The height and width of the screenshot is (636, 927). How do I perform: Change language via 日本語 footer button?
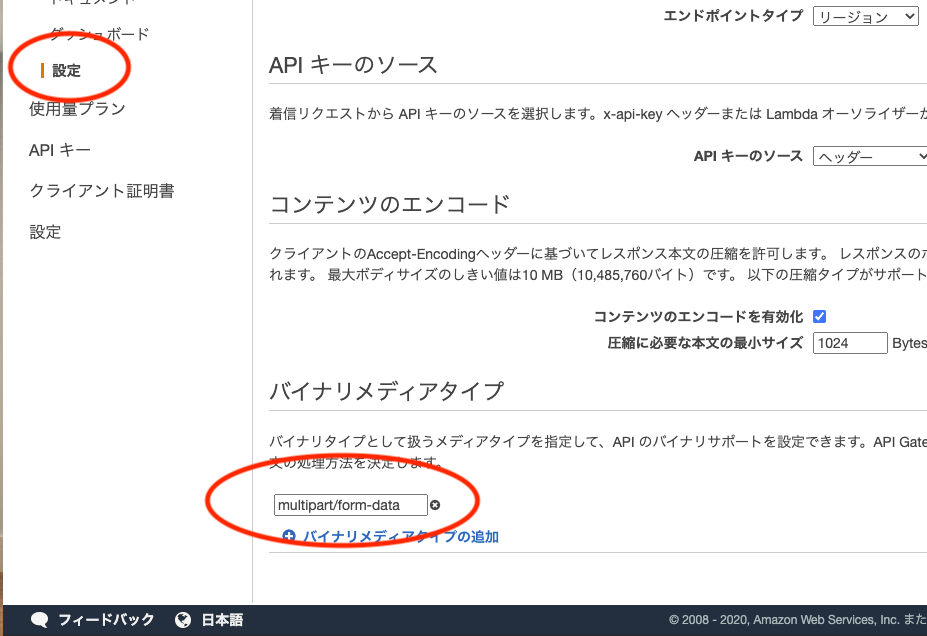(222, 620)
